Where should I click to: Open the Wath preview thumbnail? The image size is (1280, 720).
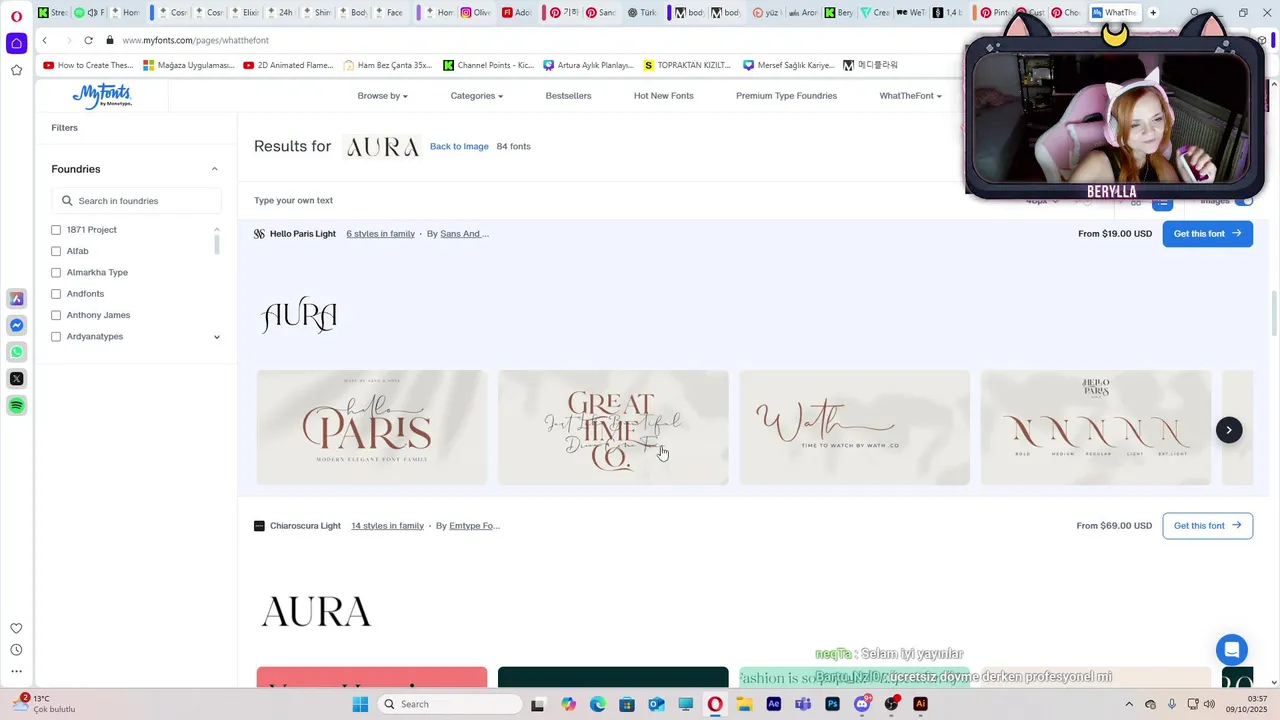[x=854, y=428]
